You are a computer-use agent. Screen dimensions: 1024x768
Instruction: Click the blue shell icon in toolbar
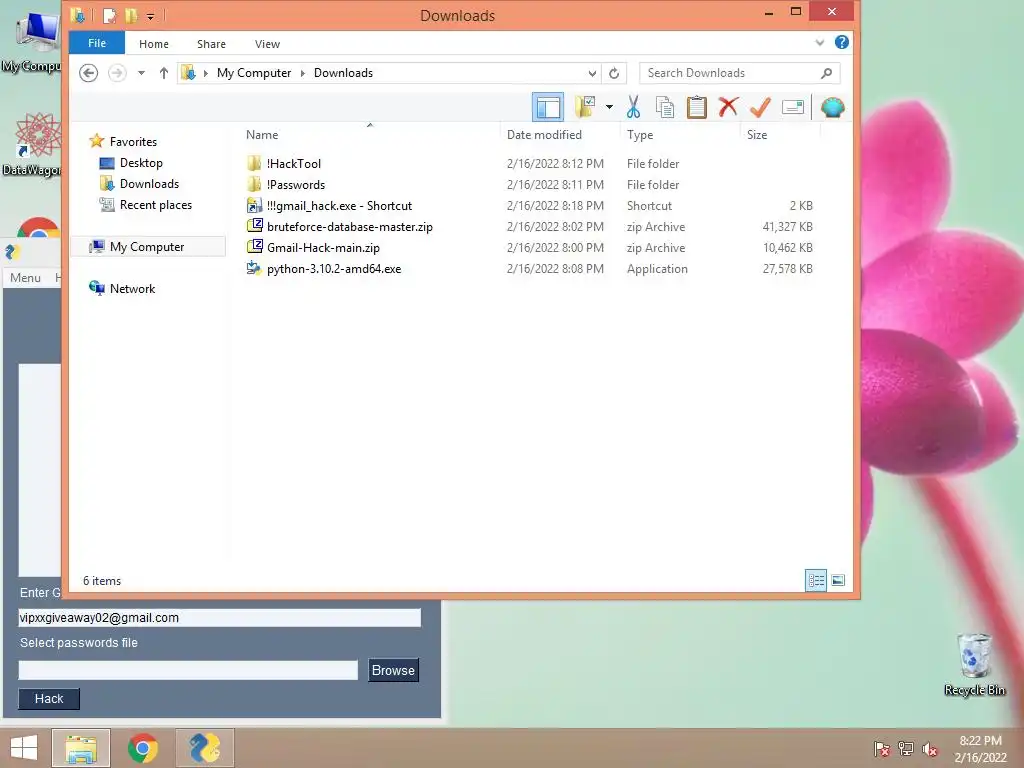(x=833, y=107)
